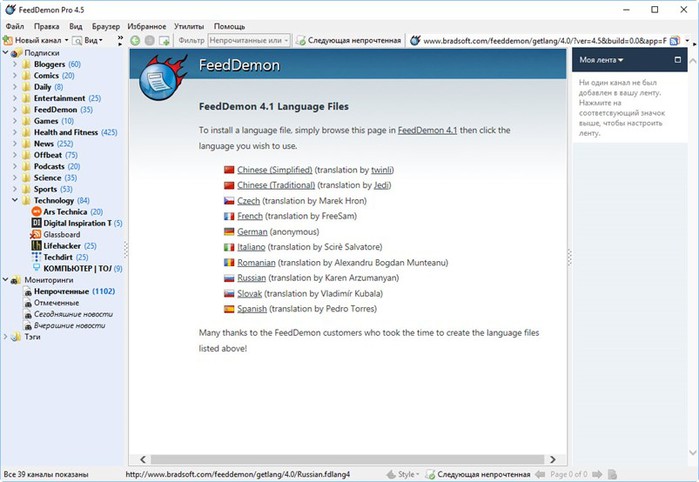Click top toolbar Следующая непрочтенная button
The height and width of the screenshot is (482, 699).
[349, 41]
